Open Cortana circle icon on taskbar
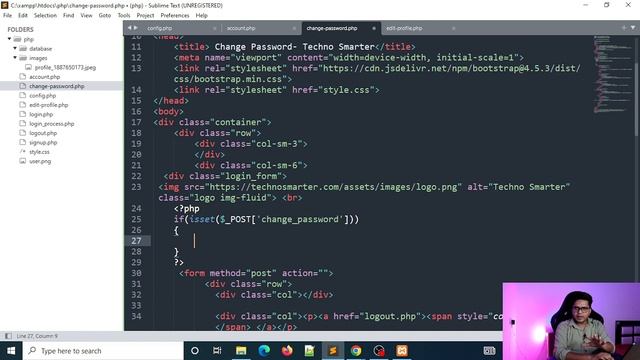Image resolution: width=640 pixels, height=360 pixels. coord(195,351)
